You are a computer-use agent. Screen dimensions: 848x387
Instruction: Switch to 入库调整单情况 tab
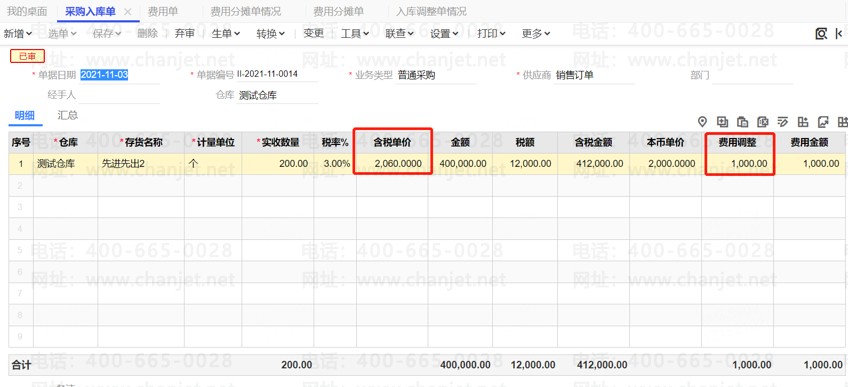[431, 11]
